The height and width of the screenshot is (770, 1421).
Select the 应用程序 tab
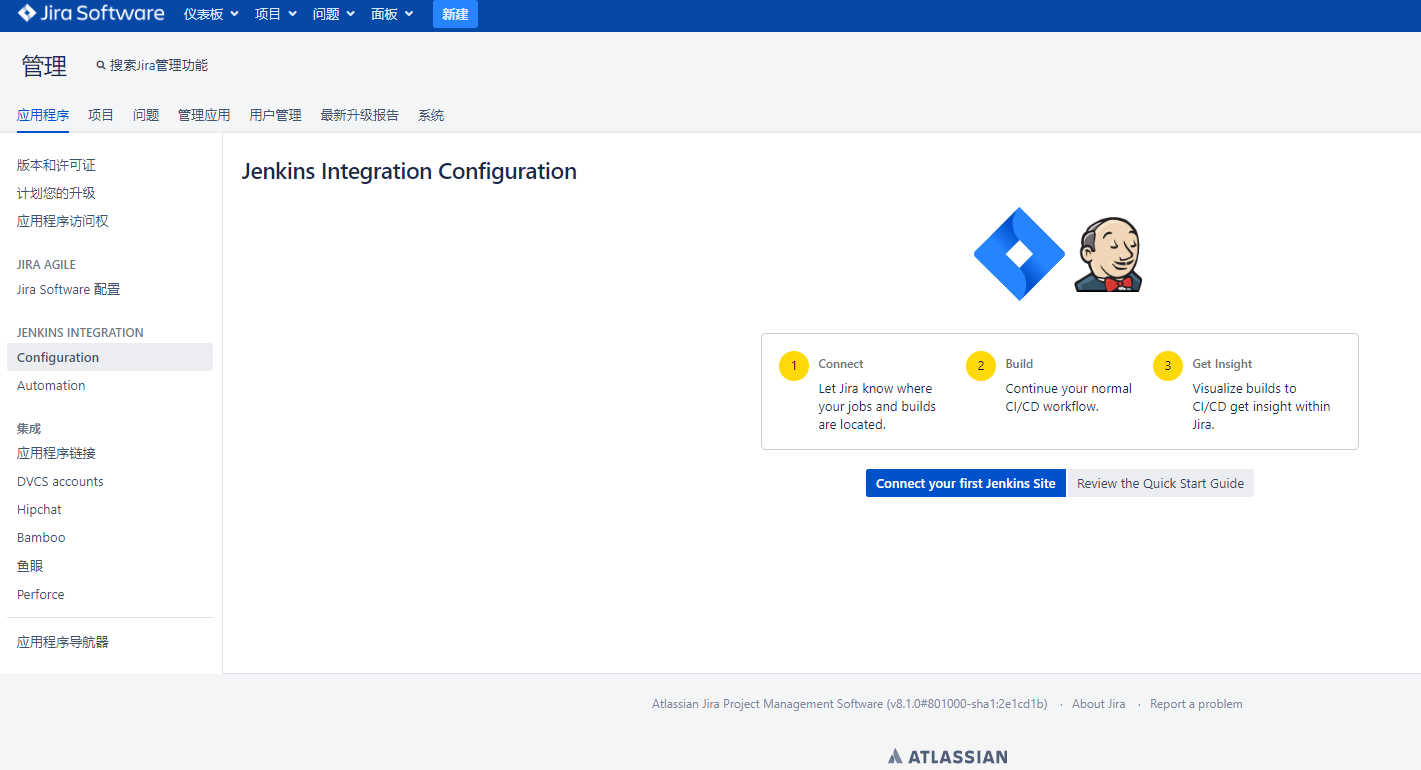pos(43,115)
